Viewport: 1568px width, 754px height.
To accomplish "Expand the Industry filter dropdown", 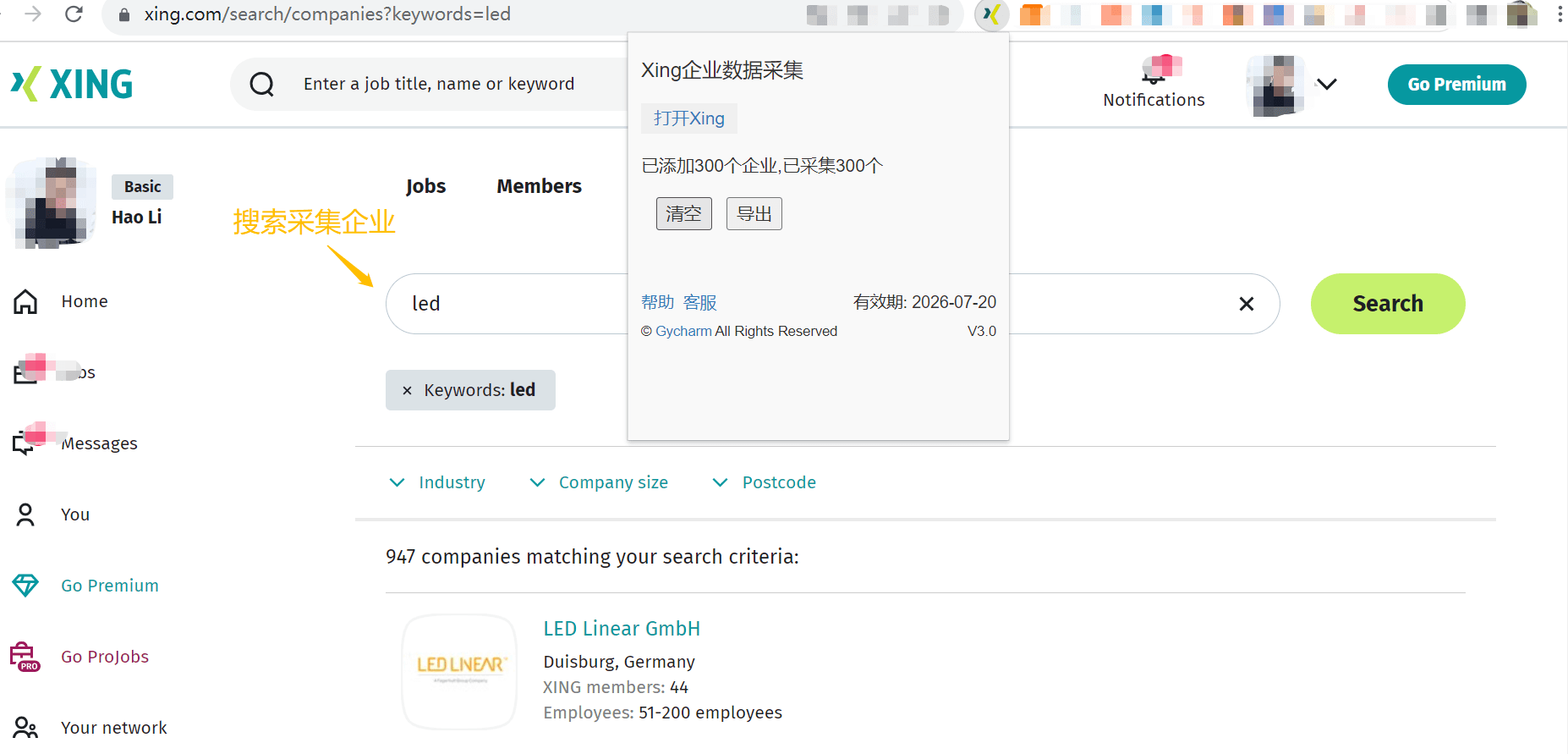I will tap(437, 482).
